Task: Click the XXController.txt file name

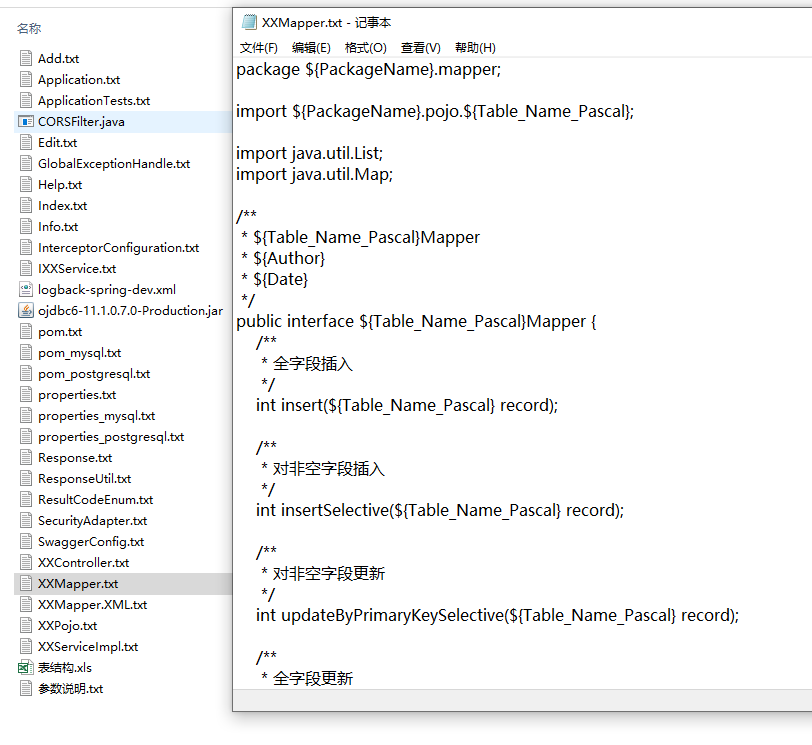Action: (x=83, y=562)
